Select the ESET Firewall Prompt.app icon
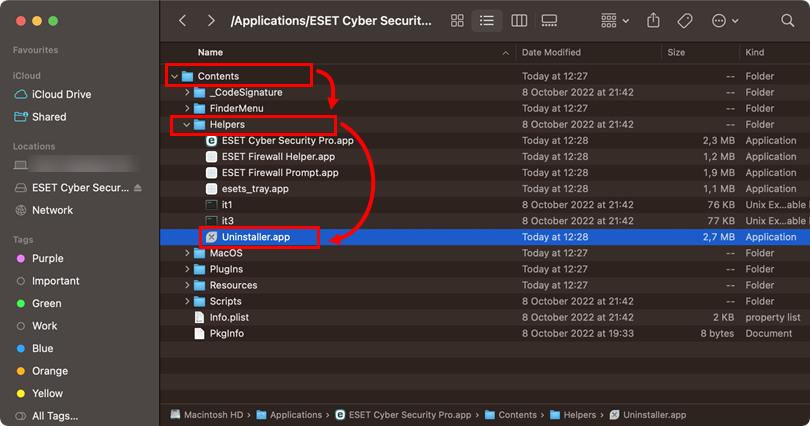810x426 pixels. [211, 172]
